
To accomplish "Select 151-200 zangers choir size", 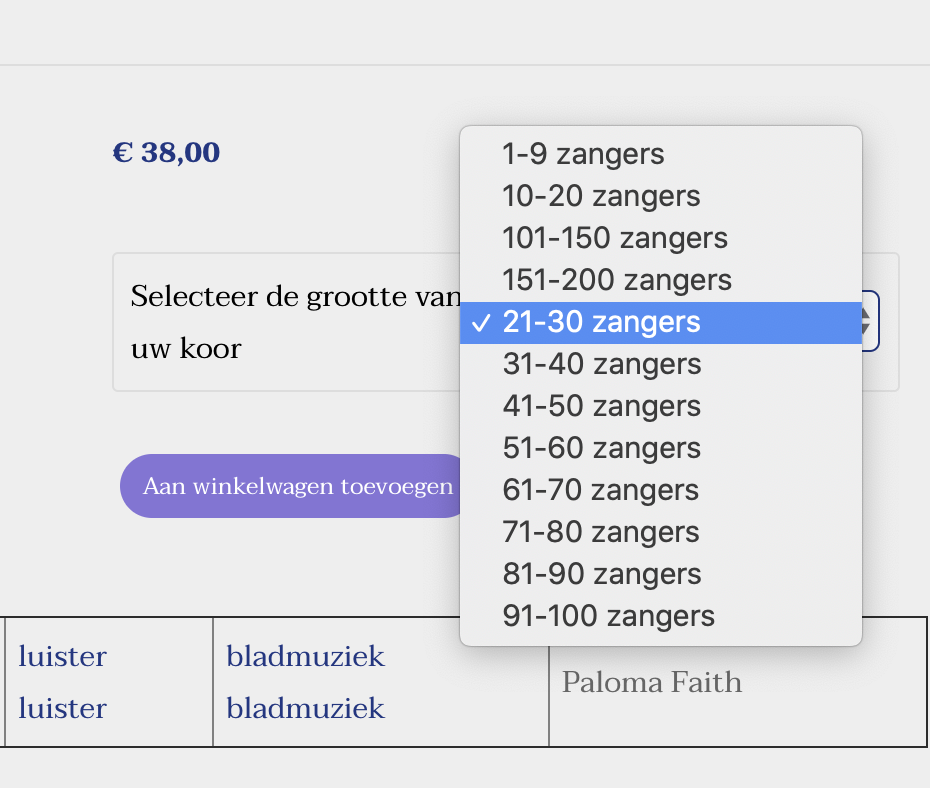I will point(617,280).
